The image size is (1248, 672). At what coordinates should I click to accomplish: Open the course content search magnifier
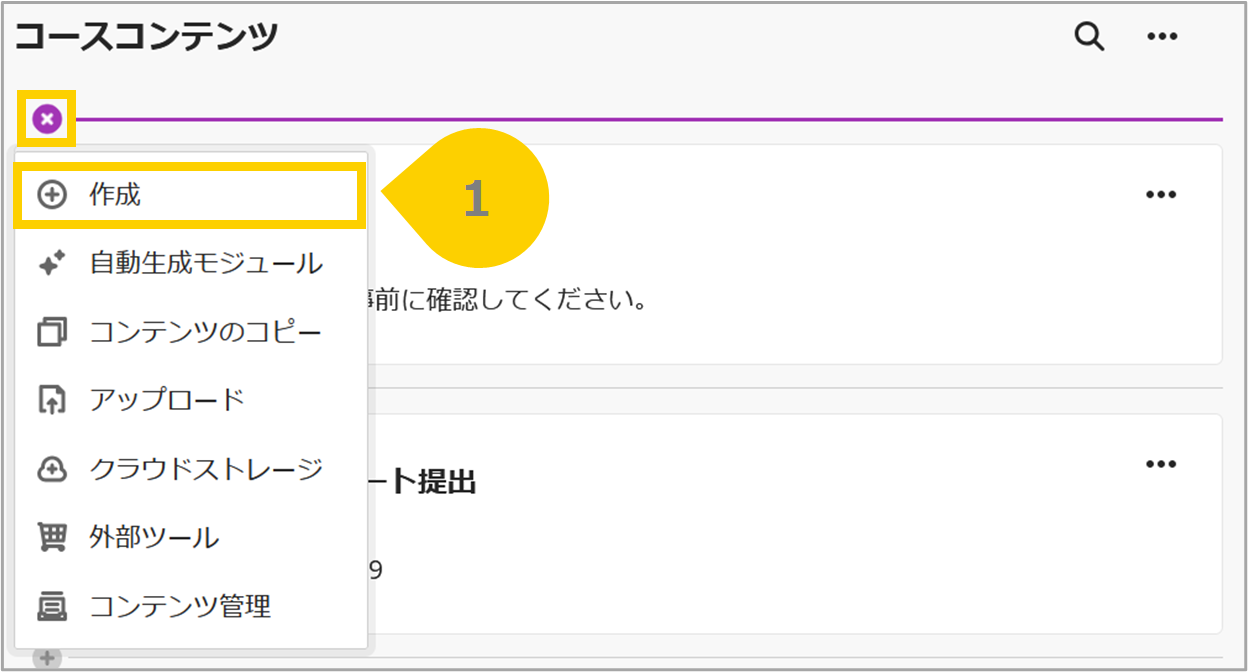(x=1089, y=37)
